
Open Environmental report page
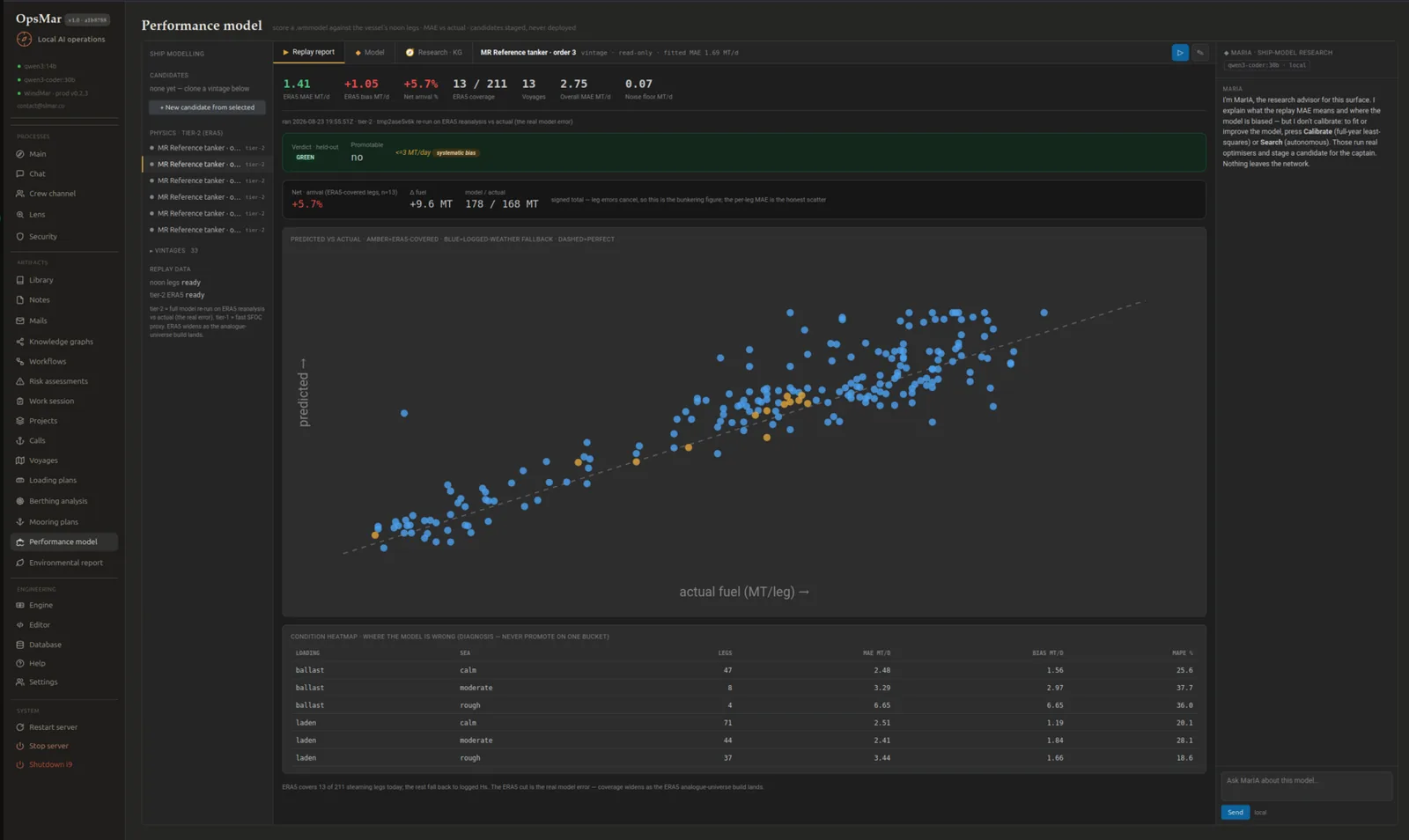pos(65,563)
